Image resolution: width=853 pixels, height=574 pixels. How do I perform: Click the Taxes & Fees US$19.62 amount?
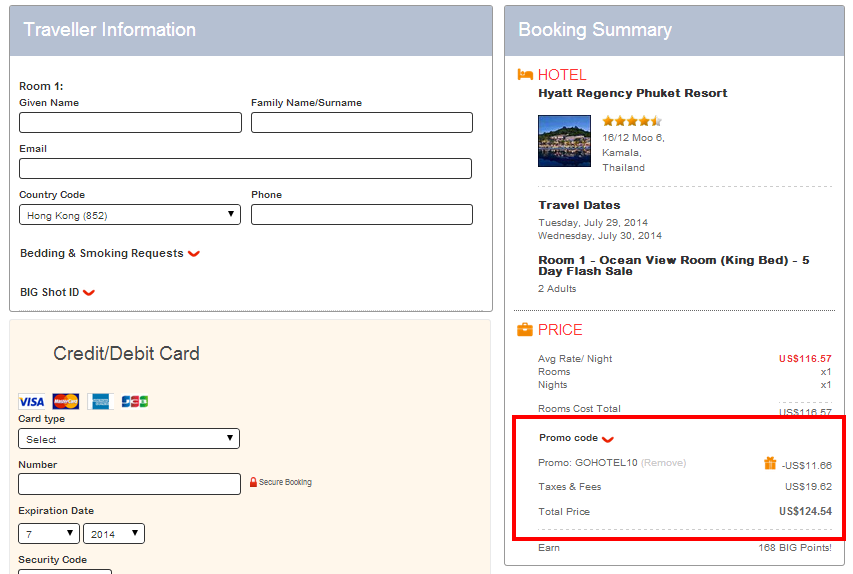[x=808, y=486]
